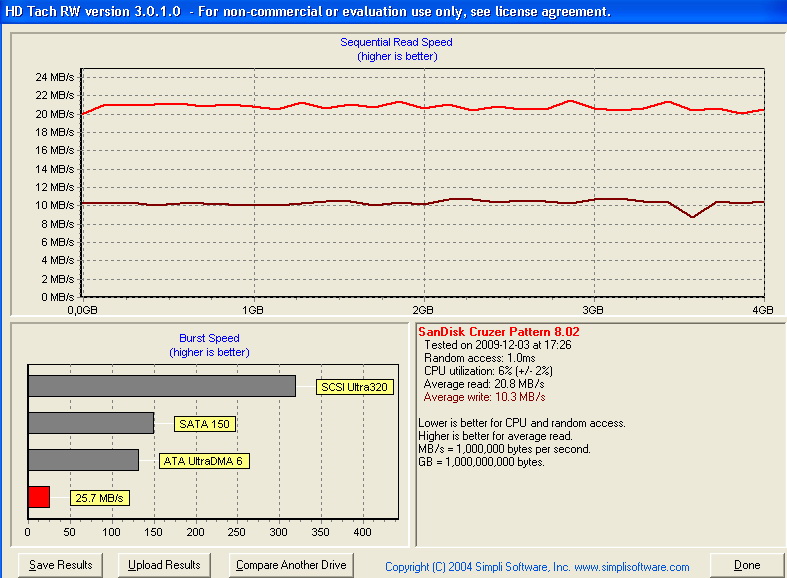
Task: Click the gray SCSI Ultra320 bar
Action: [162, 386]
